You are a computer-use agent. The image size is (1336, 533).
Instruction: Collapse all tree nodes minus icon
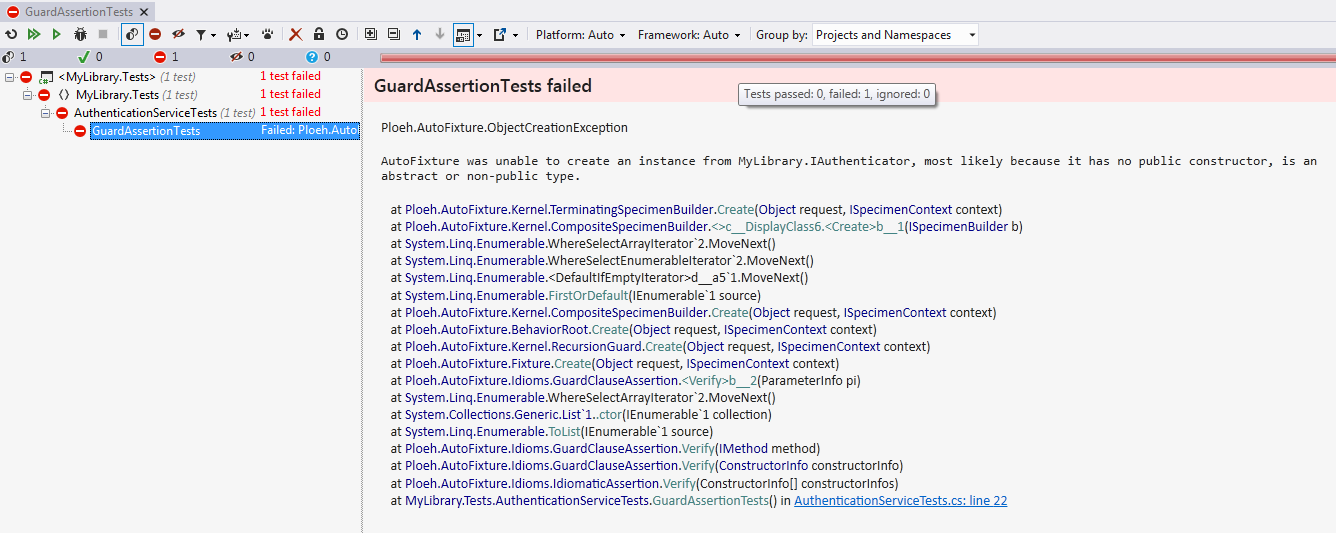(394, 34)
